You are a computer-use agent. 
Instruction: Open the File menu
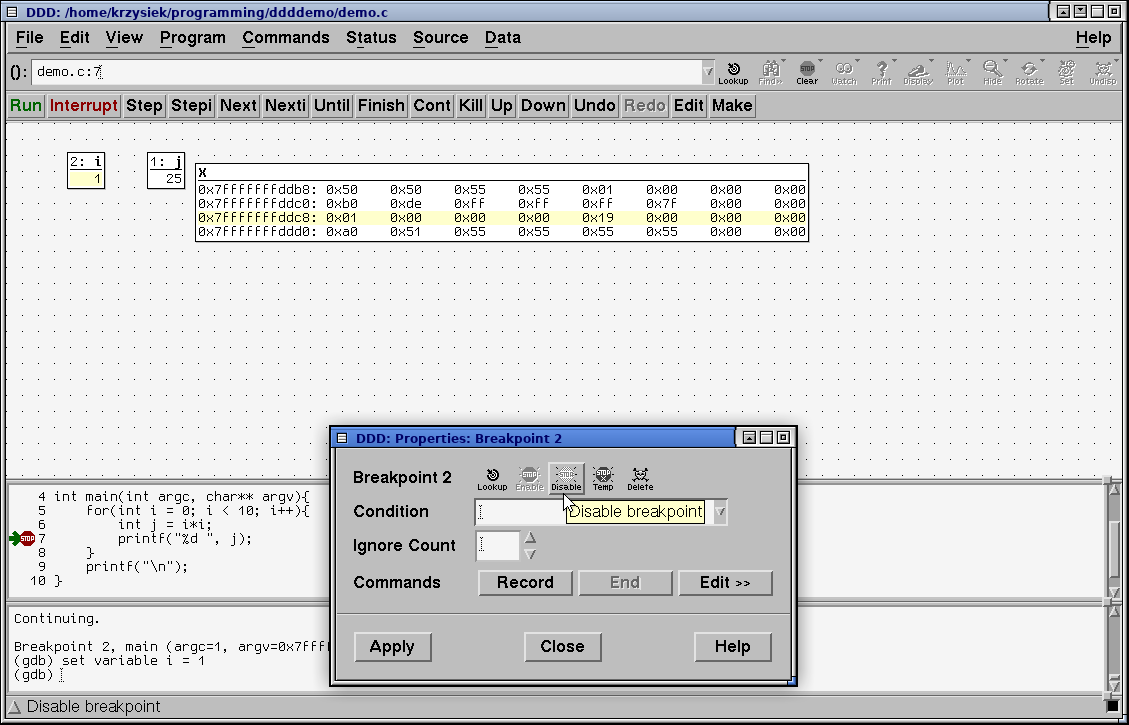(30, 37)
